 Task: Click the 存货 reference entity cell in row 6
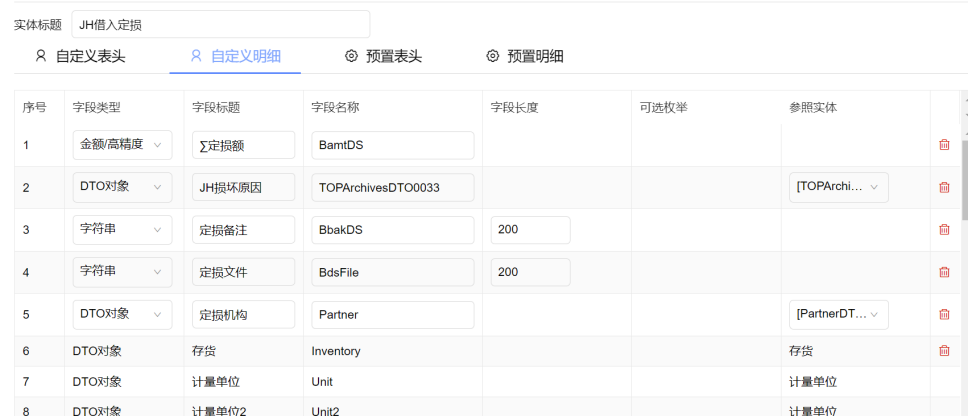pos(856,351)
